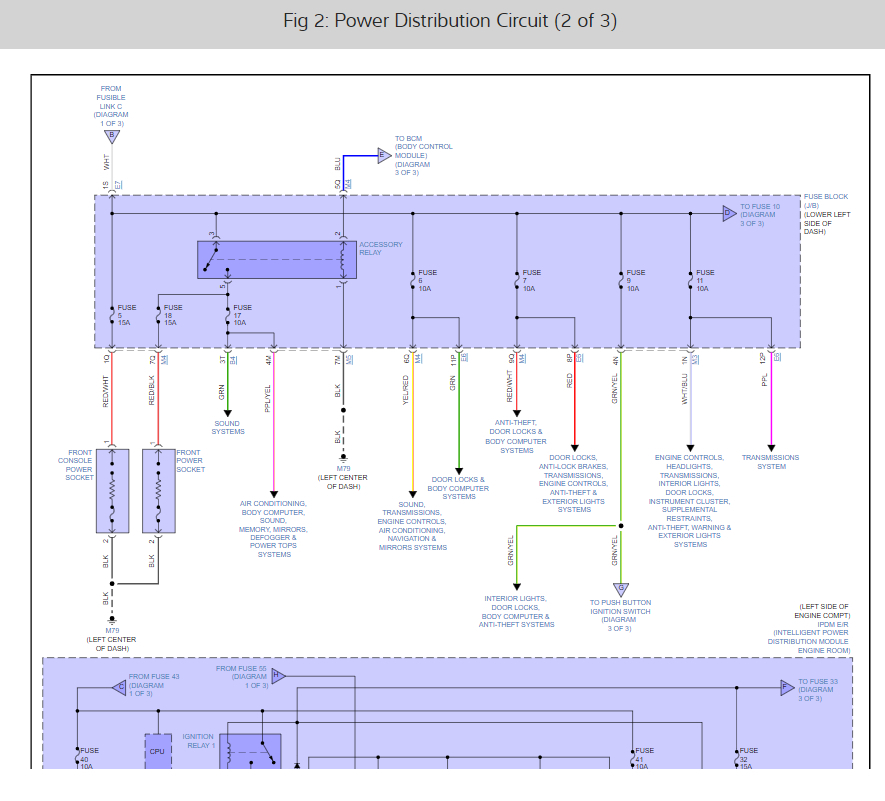This screenshot has width=885, height=801.
Task: Click the connector E arrow to BCM
Action: 383,154
